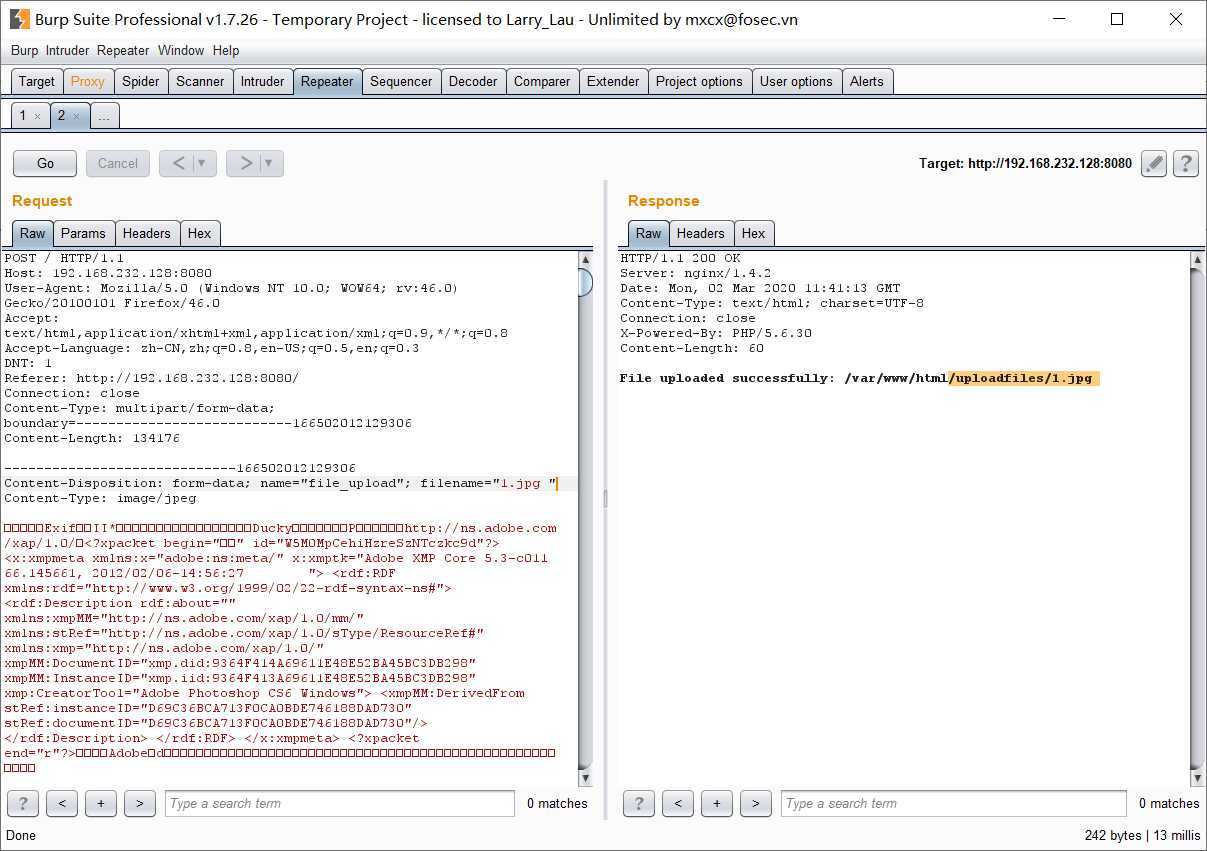
Task: Click the 242 bytes | 13 millis status text
Action: coord(1142,835)
